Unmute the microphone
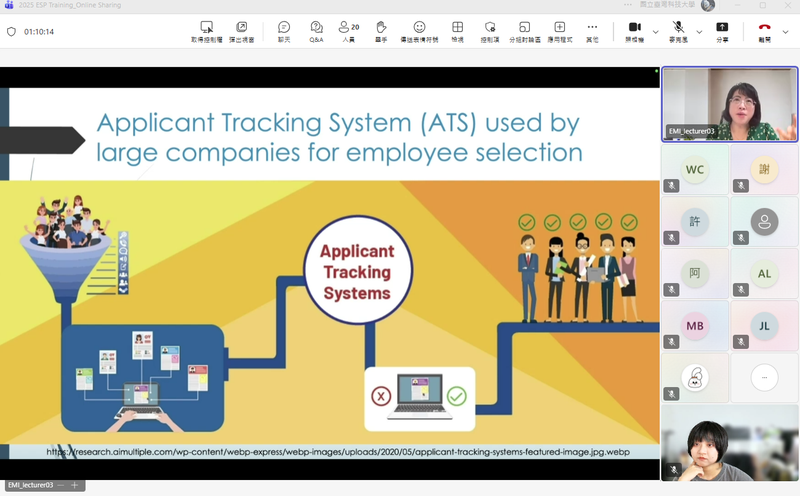 pos(678,31)
